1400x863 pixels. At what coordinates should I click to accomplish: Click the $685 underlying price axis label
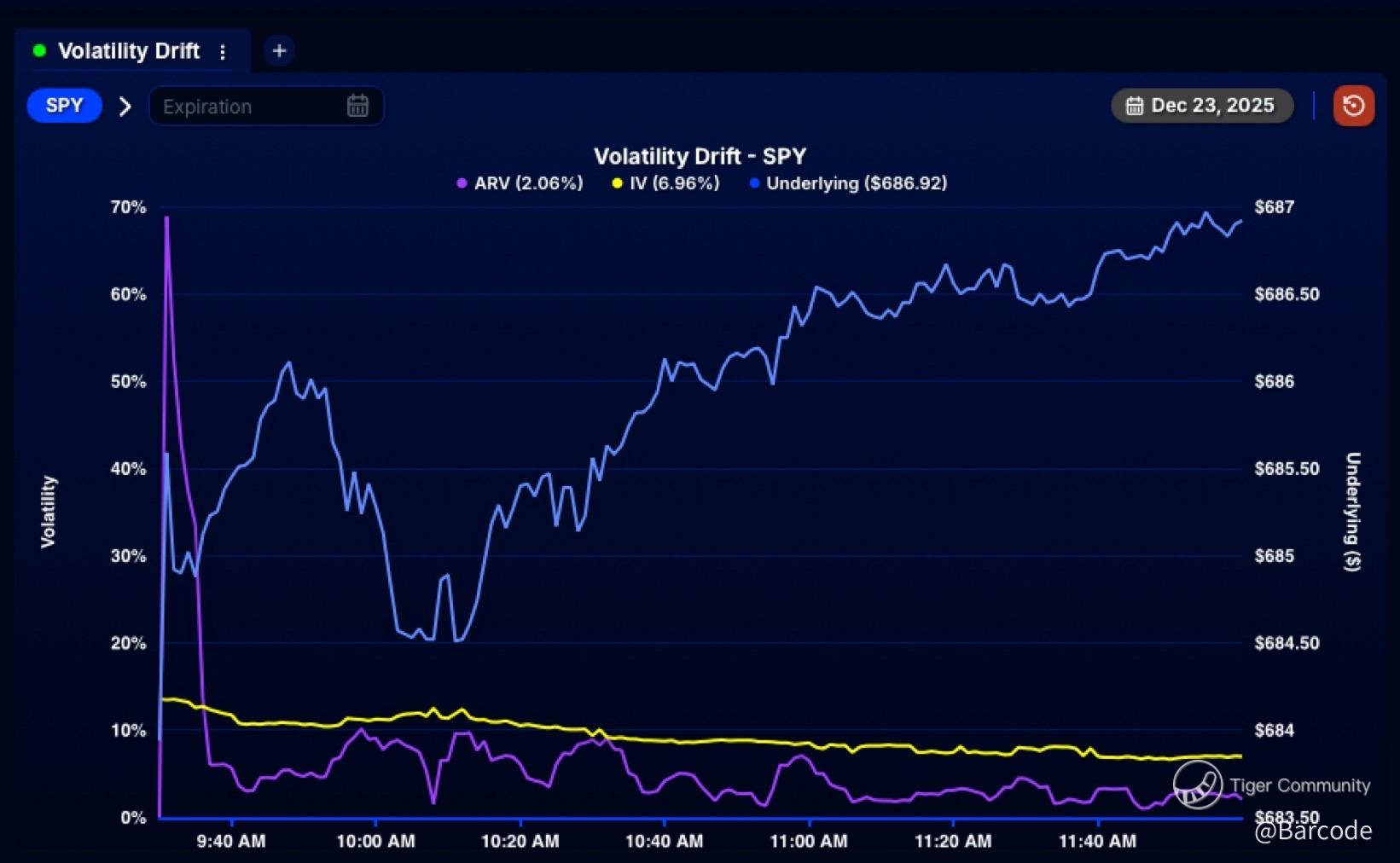tap(1275, 556)
